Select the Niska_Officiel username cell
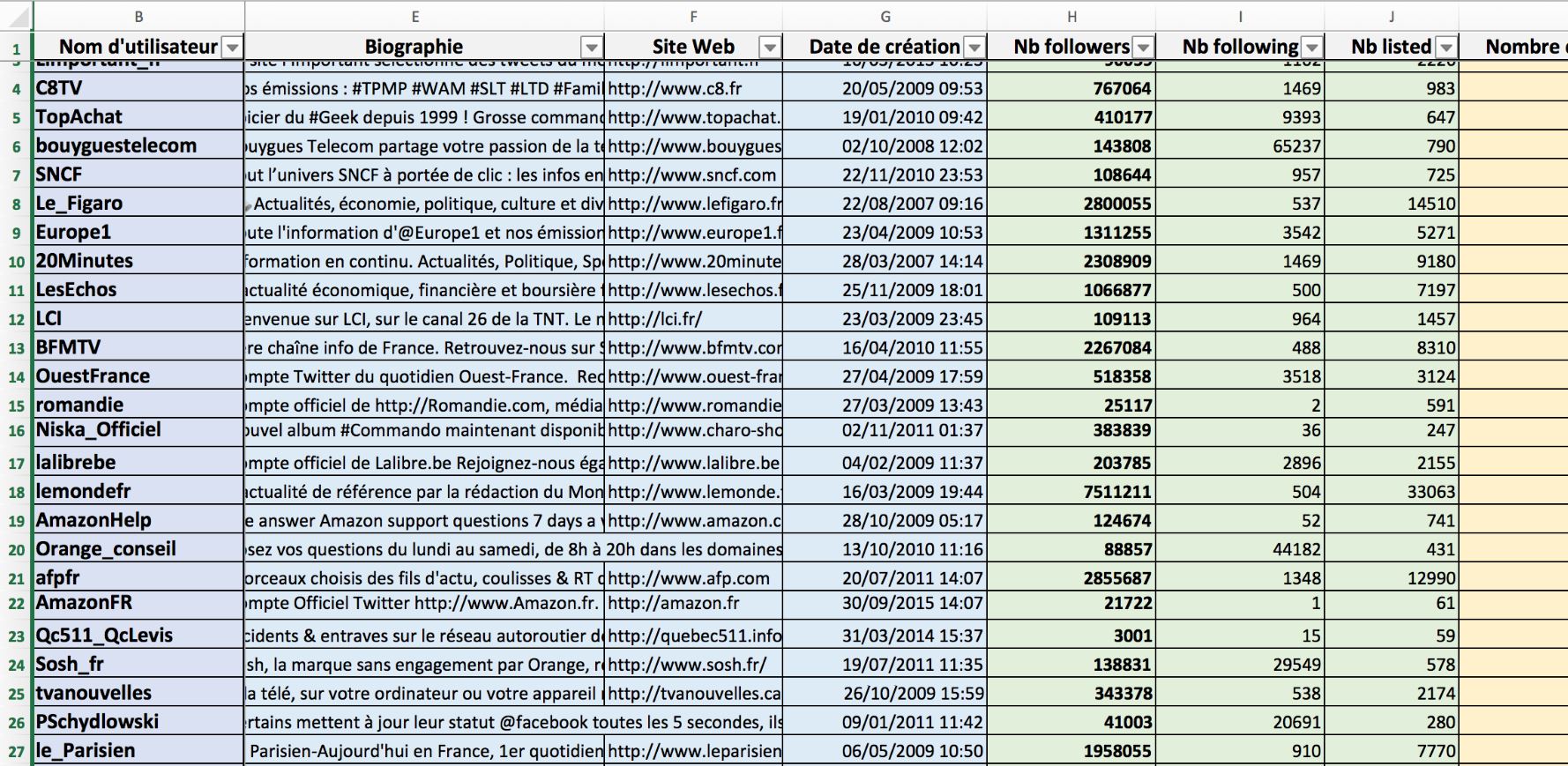Image resolution: width=1568 pixels, height=766 pixels. 138,432
